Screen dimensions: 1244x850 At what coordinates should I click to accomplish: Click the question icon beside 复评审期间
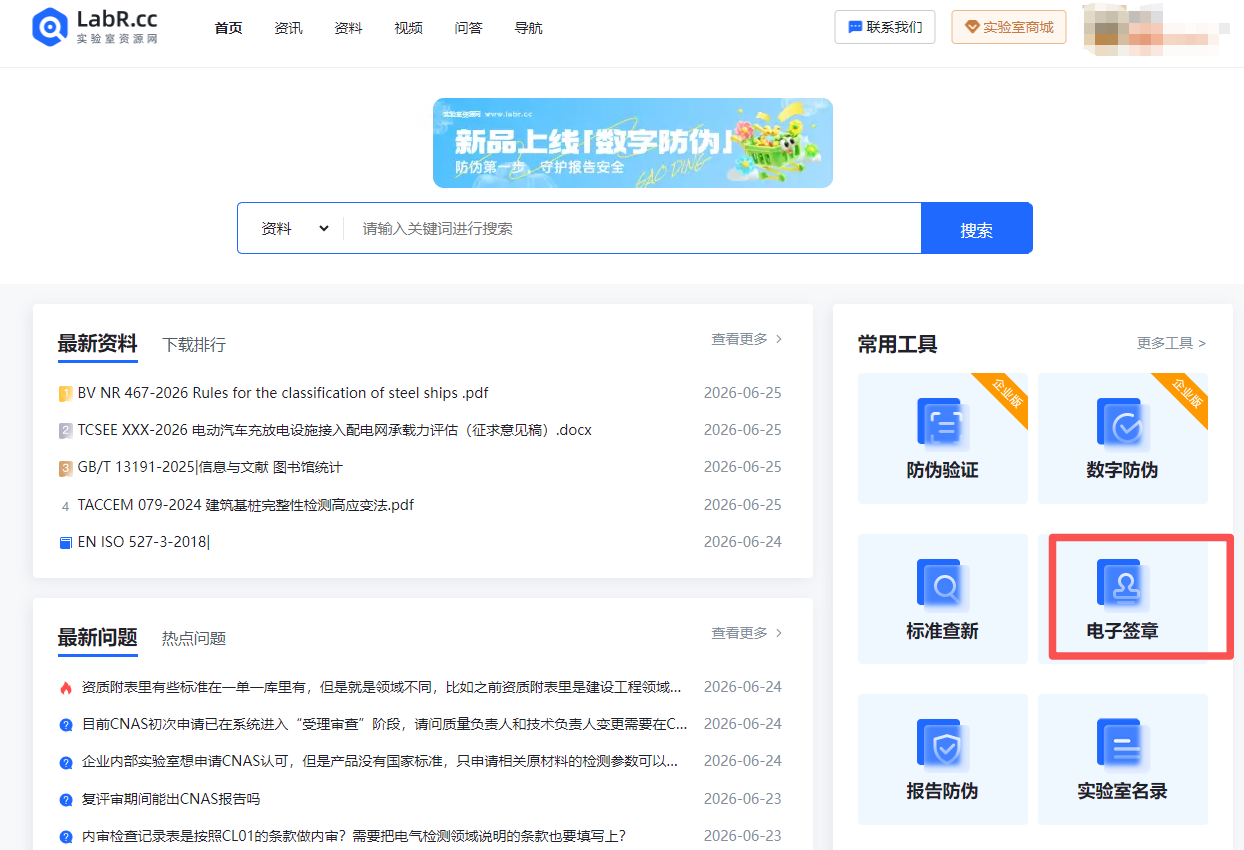(66, 800)
